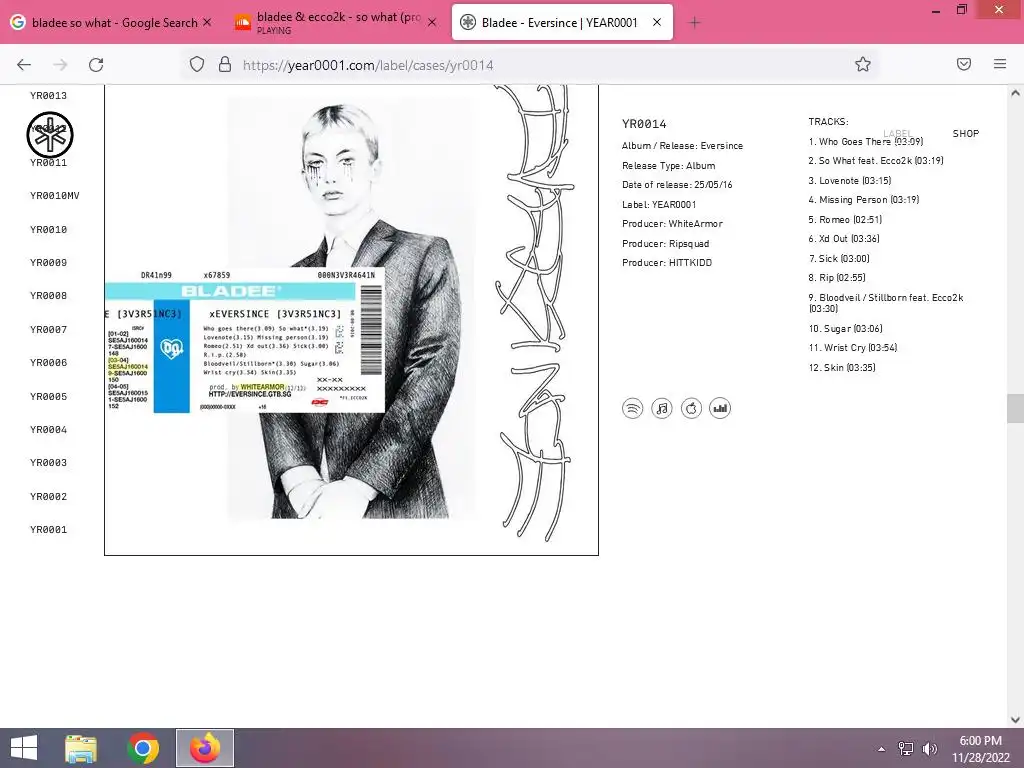Click the YR0014 catalog heading
This screenshot has width=1024, height=768.
coord(644,124)
